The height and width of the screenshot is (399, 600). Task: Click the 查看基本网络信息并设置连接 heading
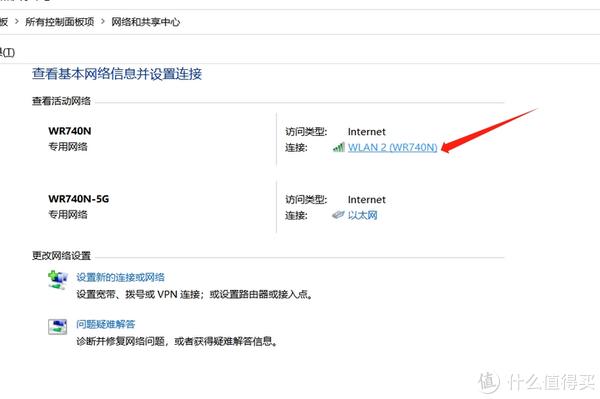pyautogui.click(x=117, y=73)
